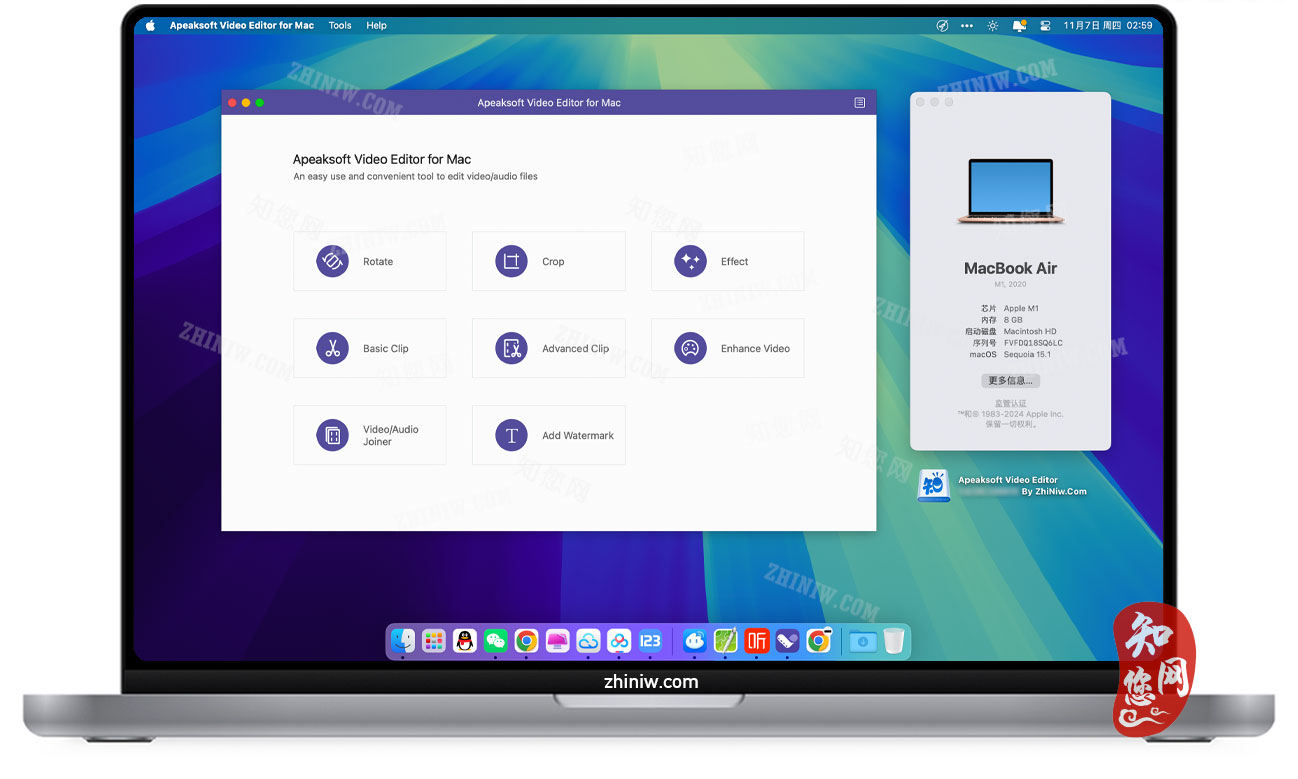
Task: Click the rocket icon in the menu bar
Action: pos(941,26)
